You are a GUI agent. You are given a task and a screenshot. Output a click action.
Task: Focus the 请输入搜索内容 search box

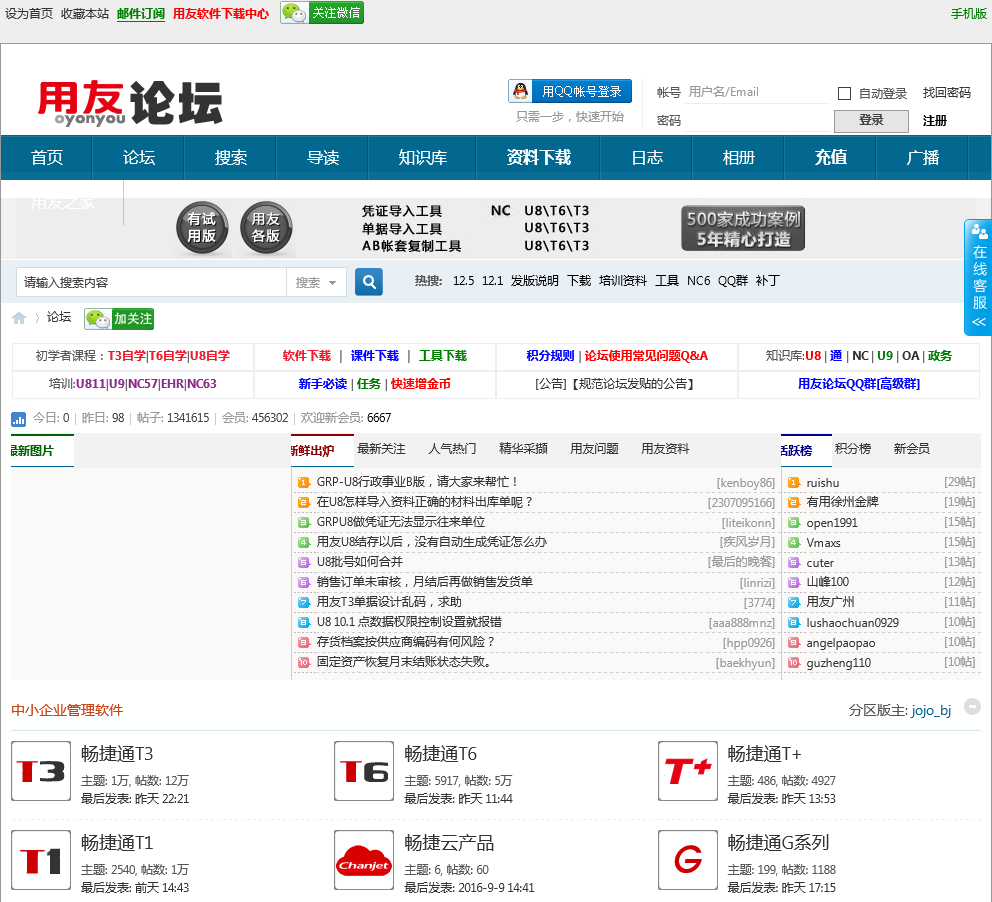coord(151,282)
